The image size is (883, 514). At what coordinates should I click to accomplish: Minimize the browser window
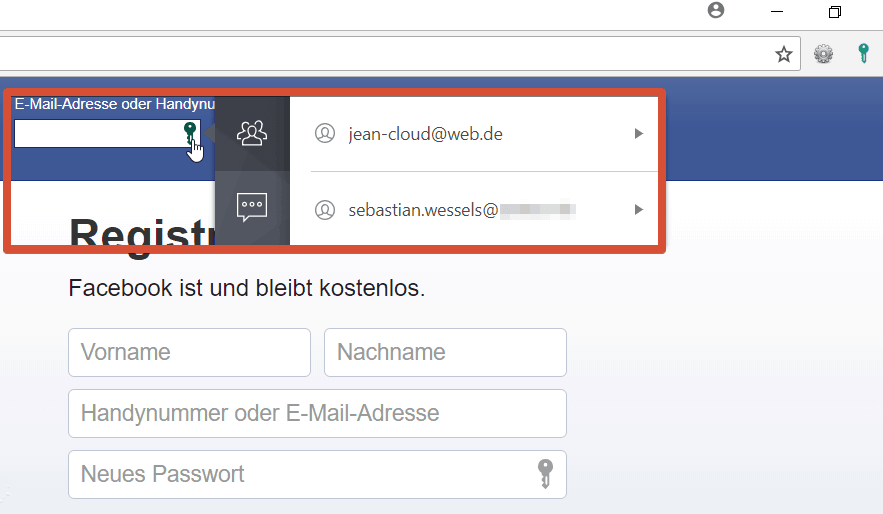tap(777, 11)
